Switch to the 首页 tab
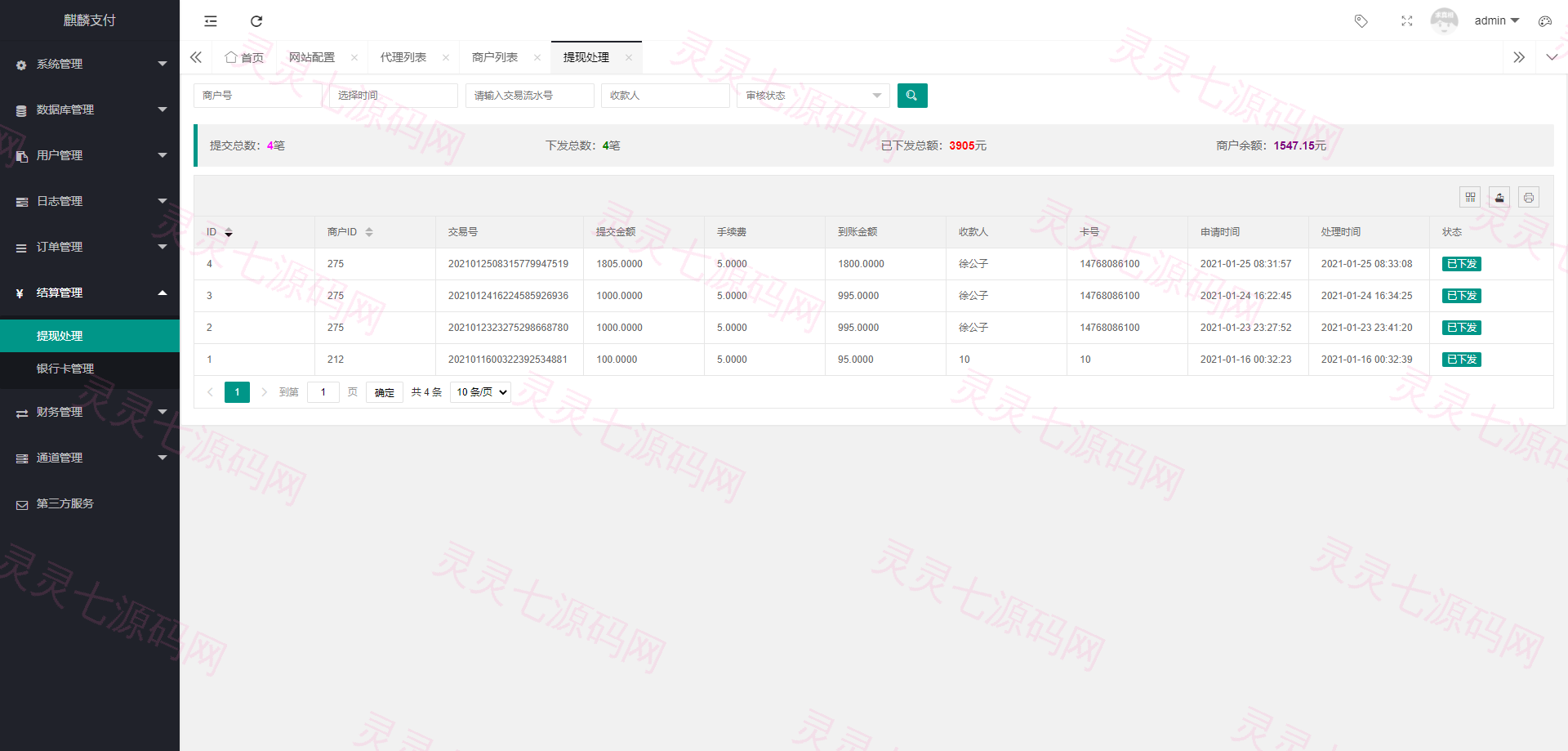 pos(245,57)
